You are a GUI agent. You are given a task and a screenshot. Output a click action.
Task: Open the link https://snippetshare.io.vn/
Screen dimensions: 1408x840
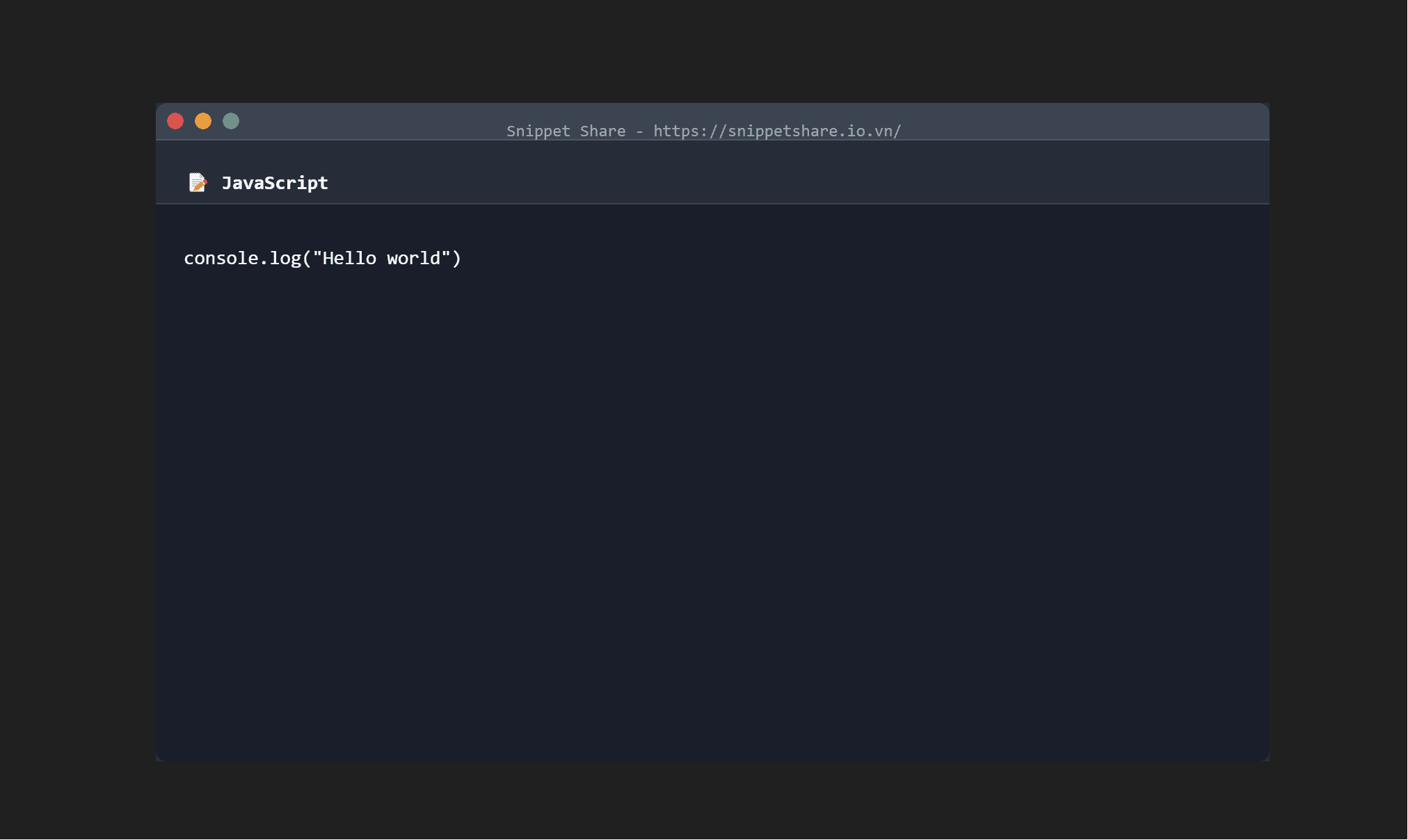tap(777, 130)
